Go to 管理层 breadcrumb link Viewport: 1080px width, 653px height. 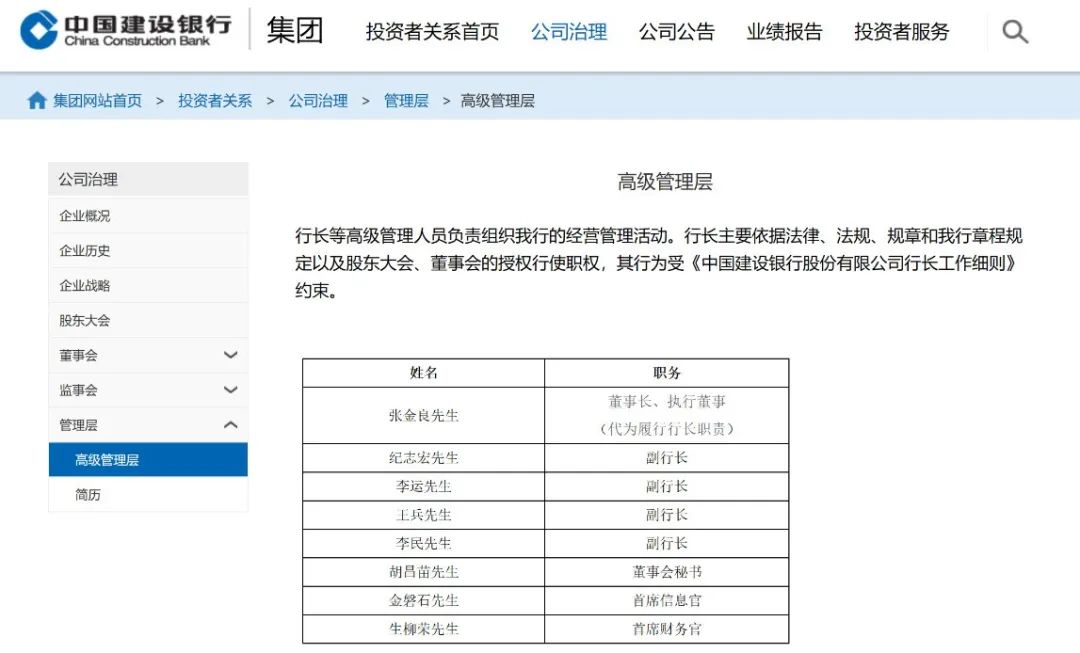(x=406, y=101)
